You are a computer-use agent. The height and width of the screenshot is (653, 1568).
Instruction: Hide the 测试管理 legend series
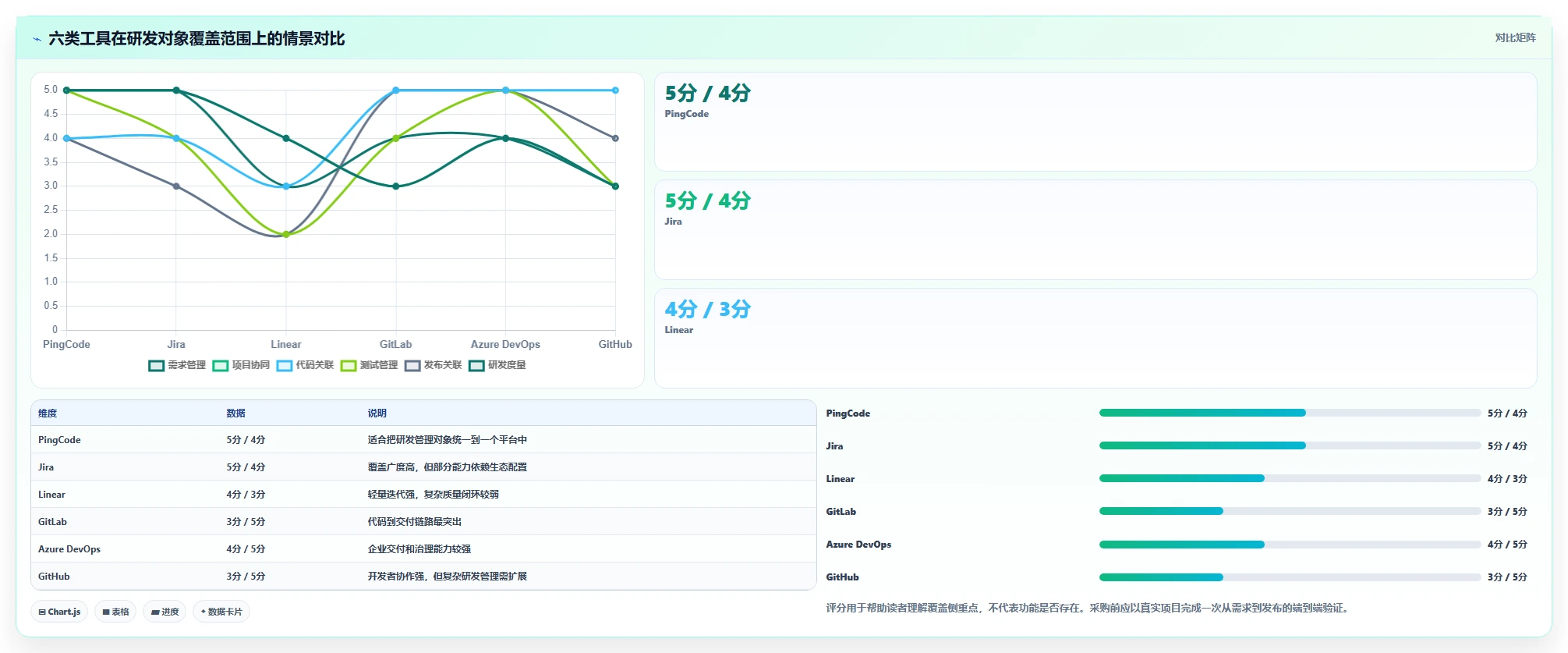click(369, 365)
